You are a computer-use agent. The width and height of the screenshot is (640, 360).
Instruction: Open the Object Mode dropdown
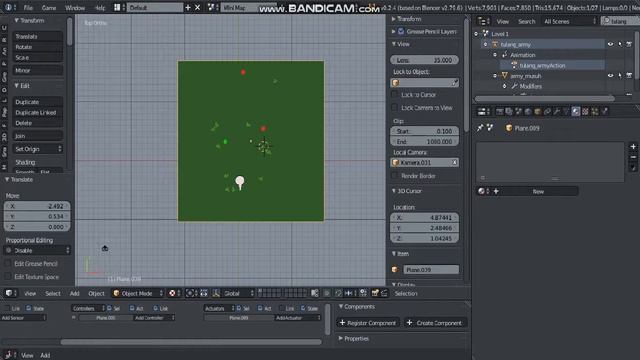(138, 293)
